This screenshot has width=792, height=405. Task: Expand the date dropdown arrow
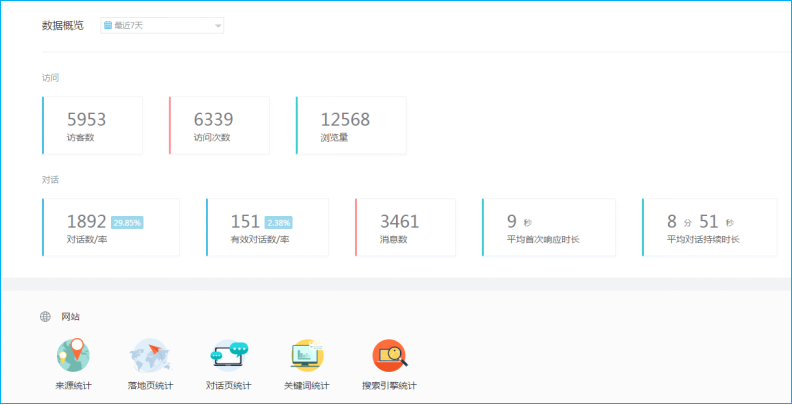pos(218,26)
